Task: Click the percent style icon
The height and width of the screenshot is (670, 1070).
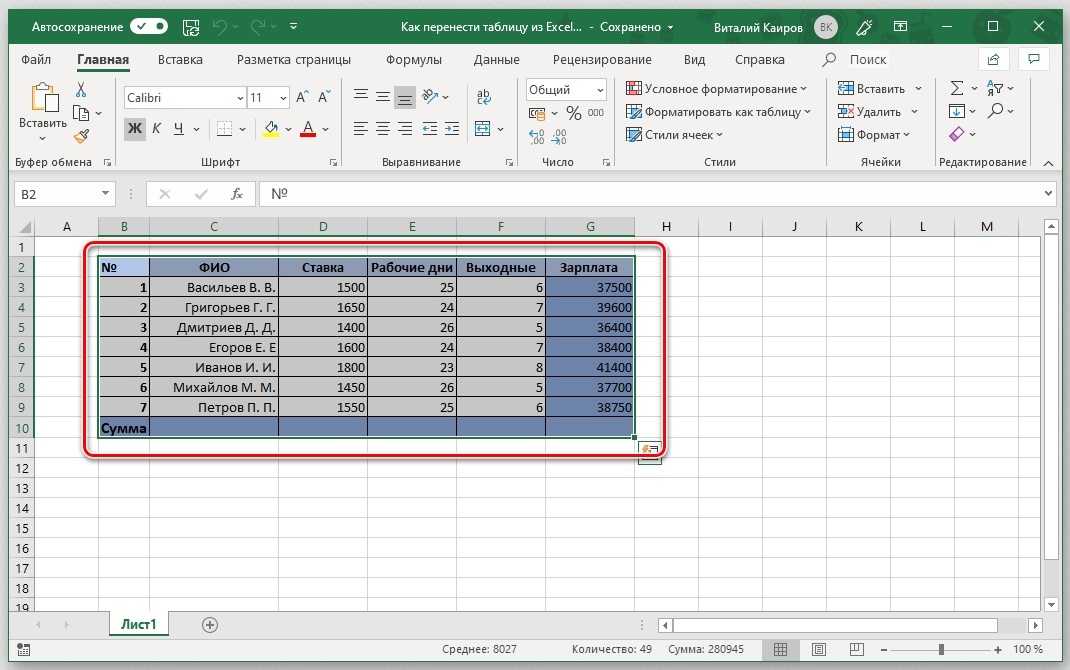Action: click(573, 114)
